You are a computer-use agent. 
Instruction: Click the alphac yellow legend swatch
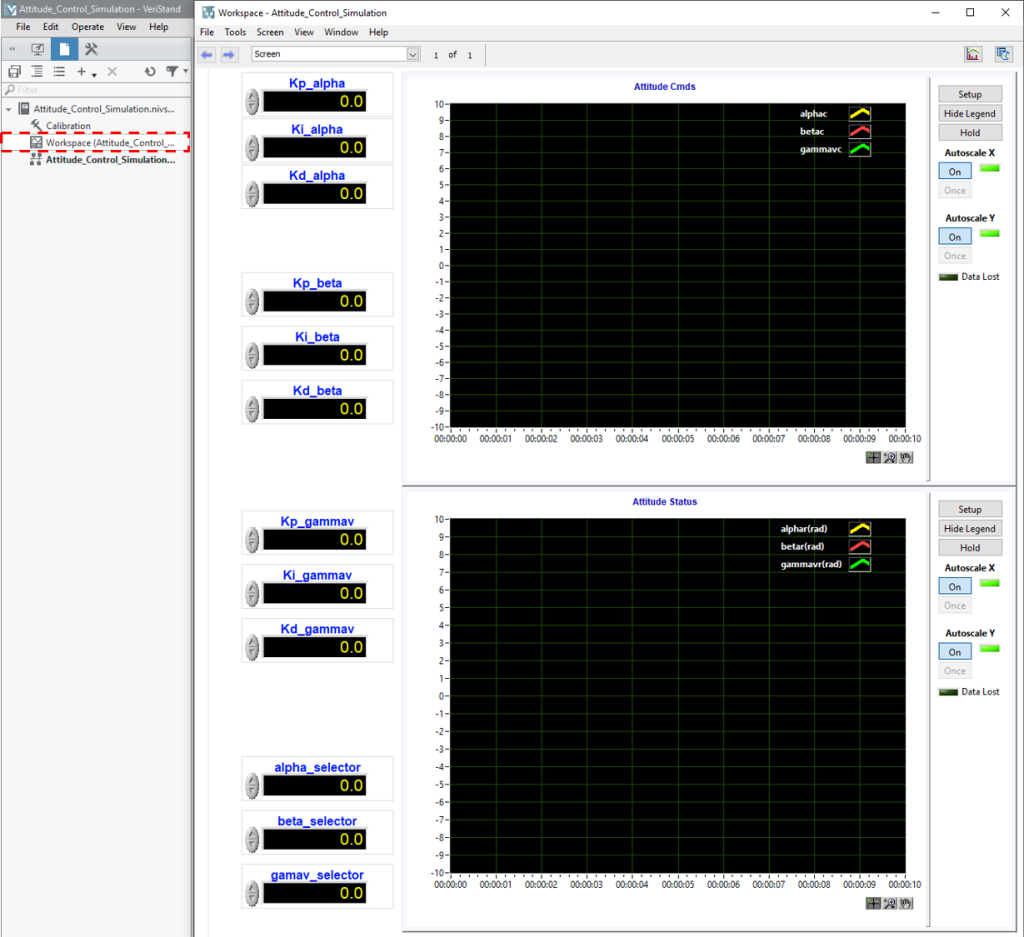(859, 114)
